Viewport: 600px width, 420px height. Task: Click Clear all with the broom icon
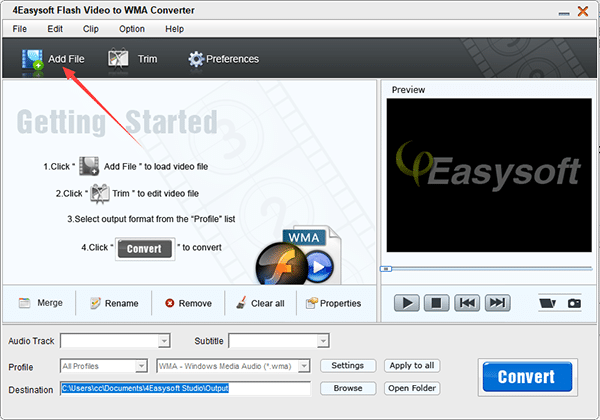(241, 303)
